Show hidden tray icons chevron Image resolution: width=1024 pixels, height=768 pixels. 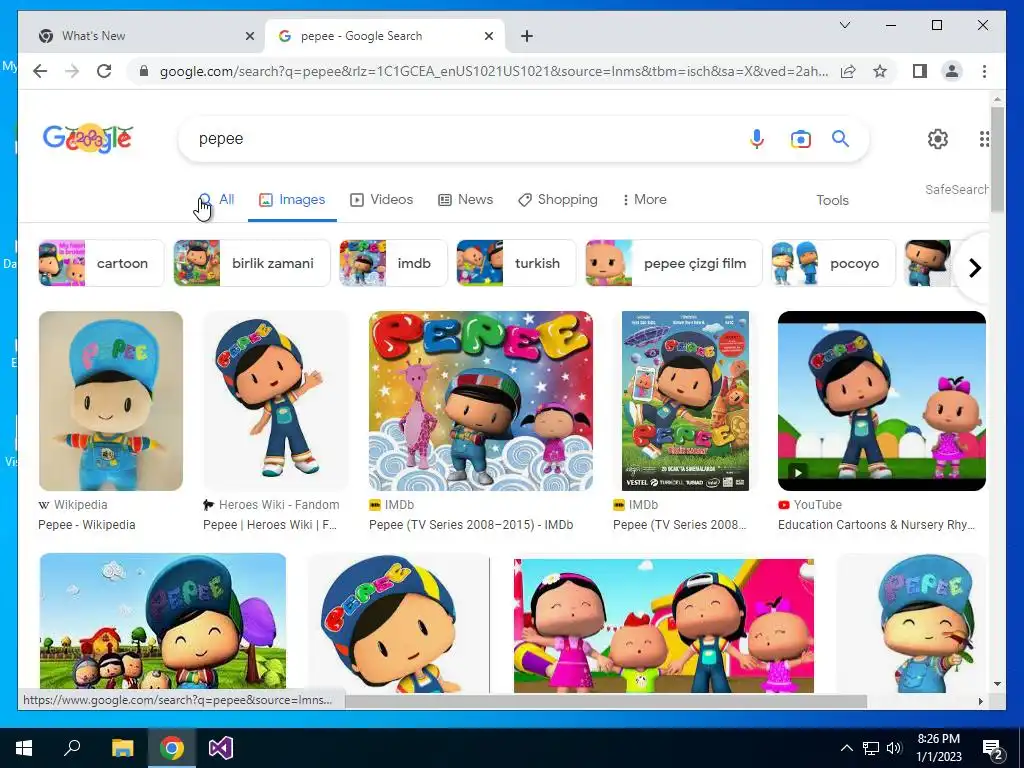click(x=846, y=748)
